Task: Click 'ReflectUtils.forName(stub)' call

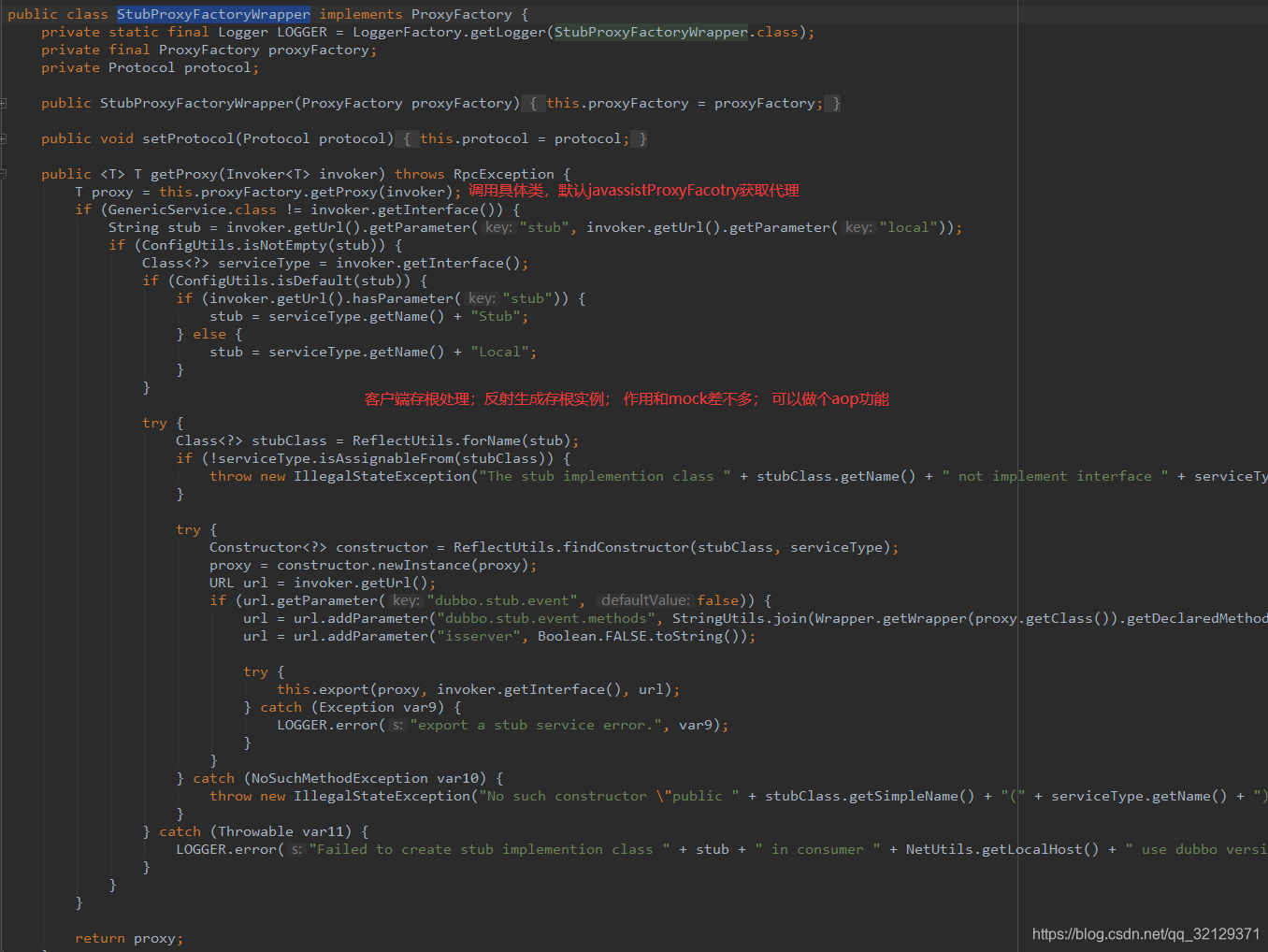Action: pyautogui.click(x=462, y=440)
